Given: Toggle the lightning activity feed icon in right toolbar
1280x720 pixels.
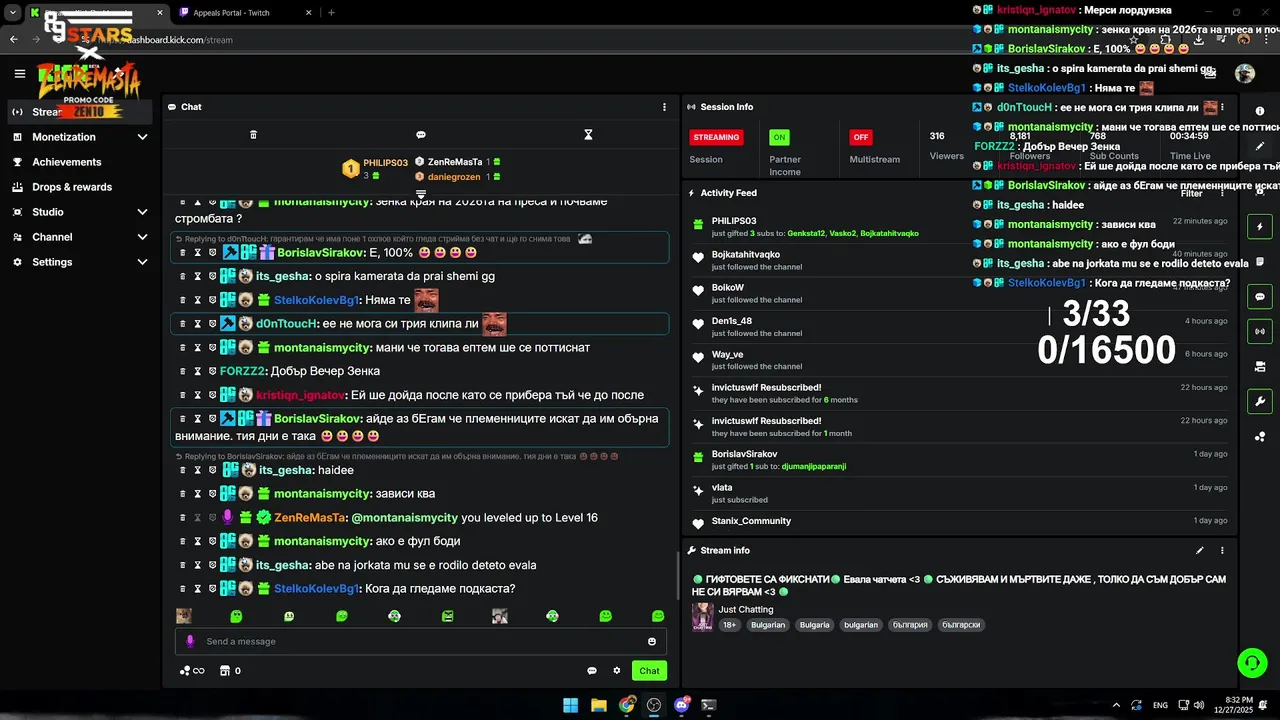Looking at the screenshot, I should (x=1260, y=227).
